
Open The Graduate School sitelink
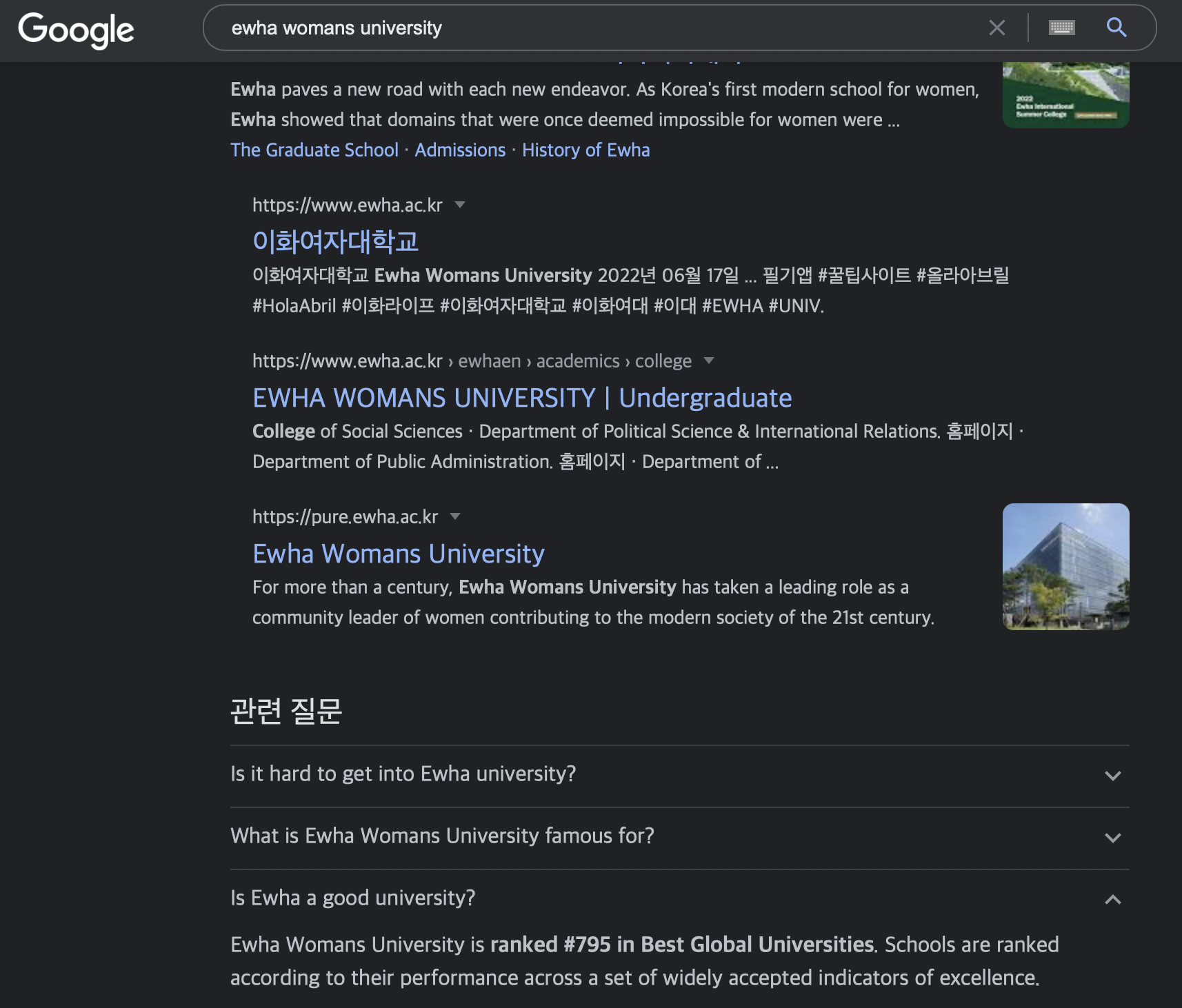(314, 150)
